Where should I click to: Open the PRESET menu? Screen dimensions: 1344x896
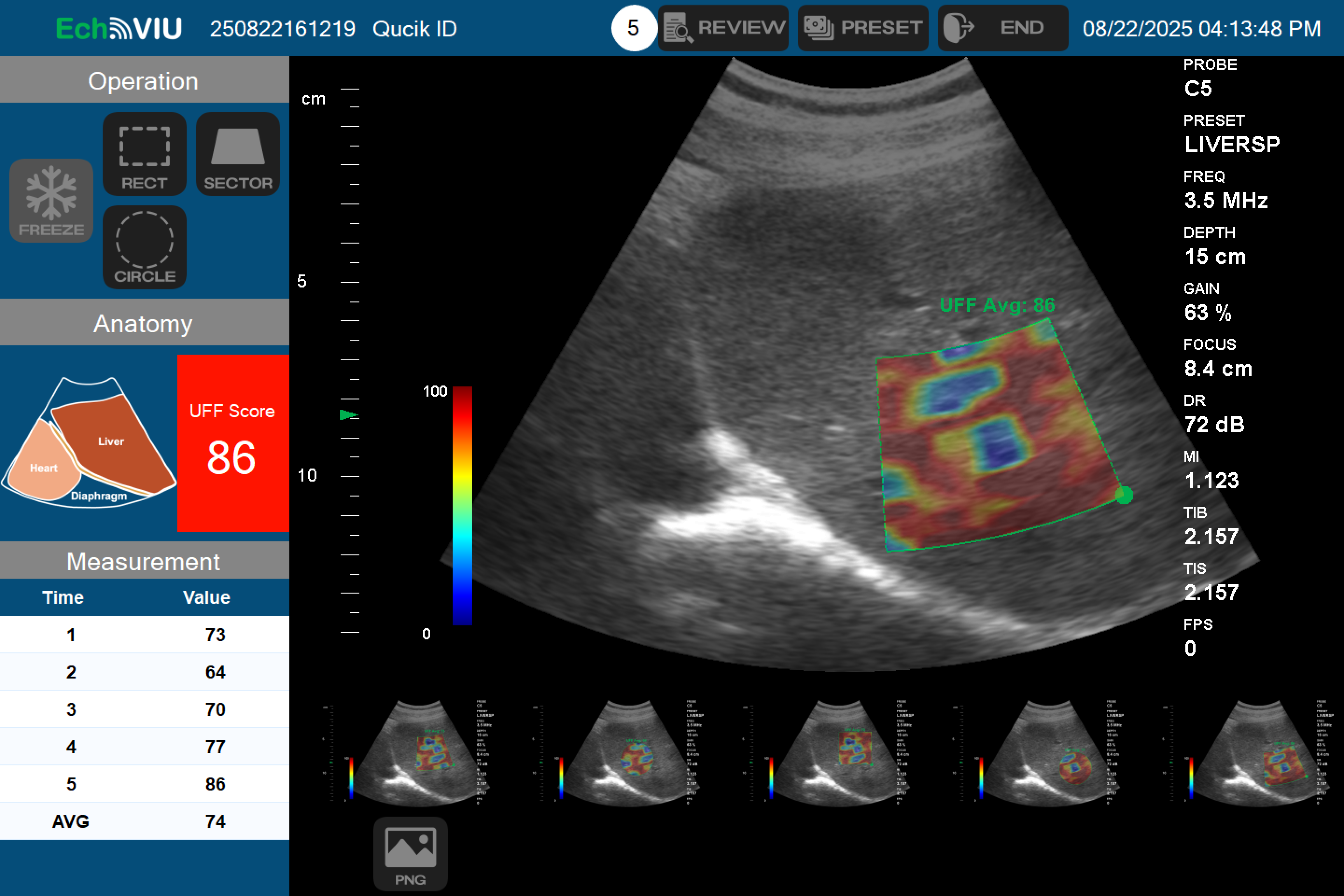(x=863, y=28)
